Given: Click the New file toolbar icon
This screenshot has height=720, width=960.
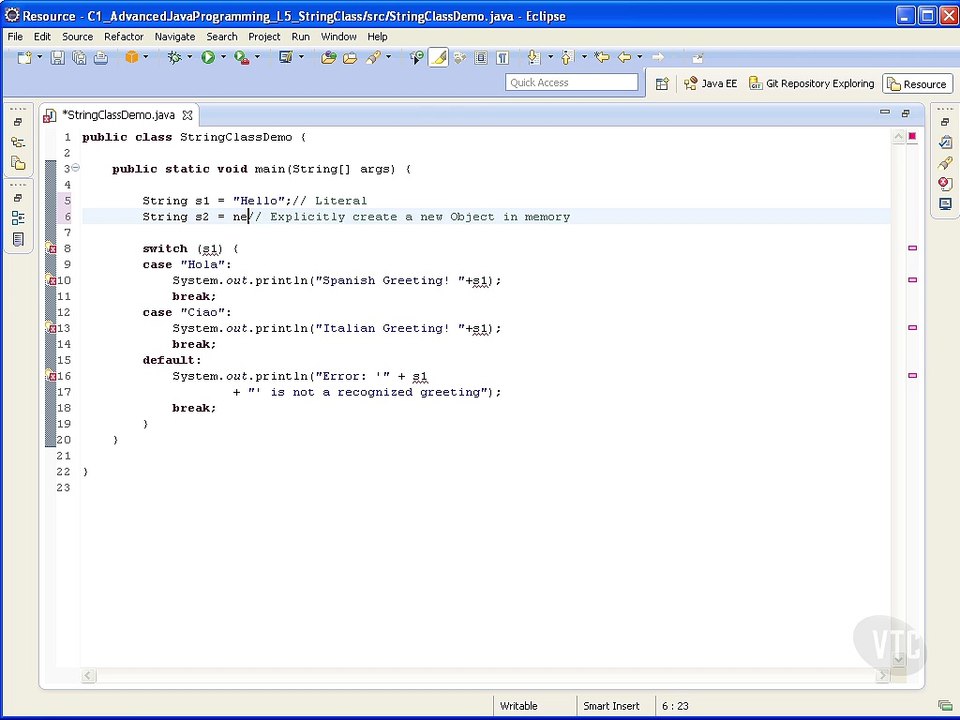Looking at the screenshot, I should [x=24, y=58].
